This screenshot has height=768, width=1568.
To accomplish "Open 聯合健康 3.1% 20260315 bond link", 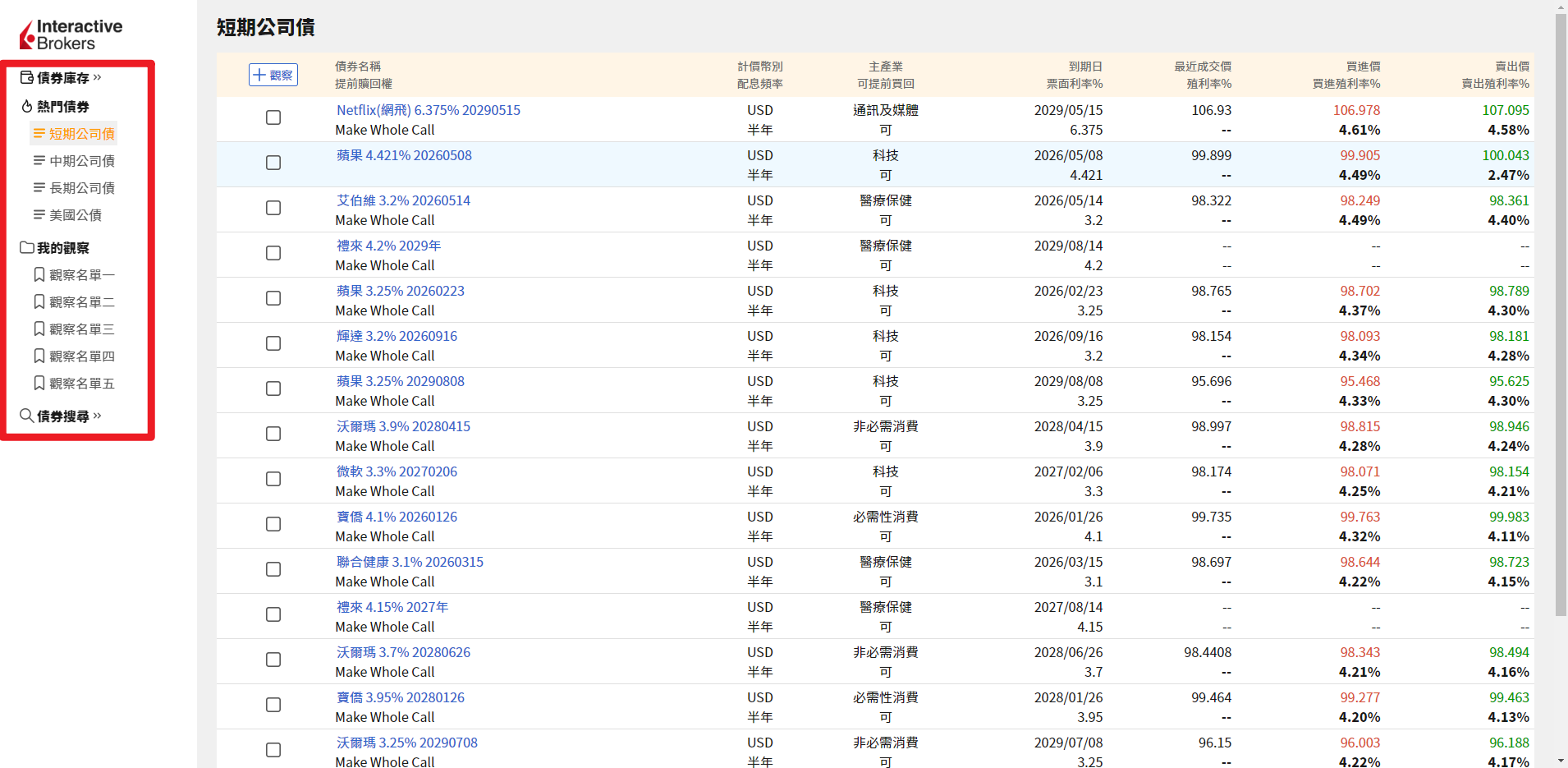I will point(410,562).
